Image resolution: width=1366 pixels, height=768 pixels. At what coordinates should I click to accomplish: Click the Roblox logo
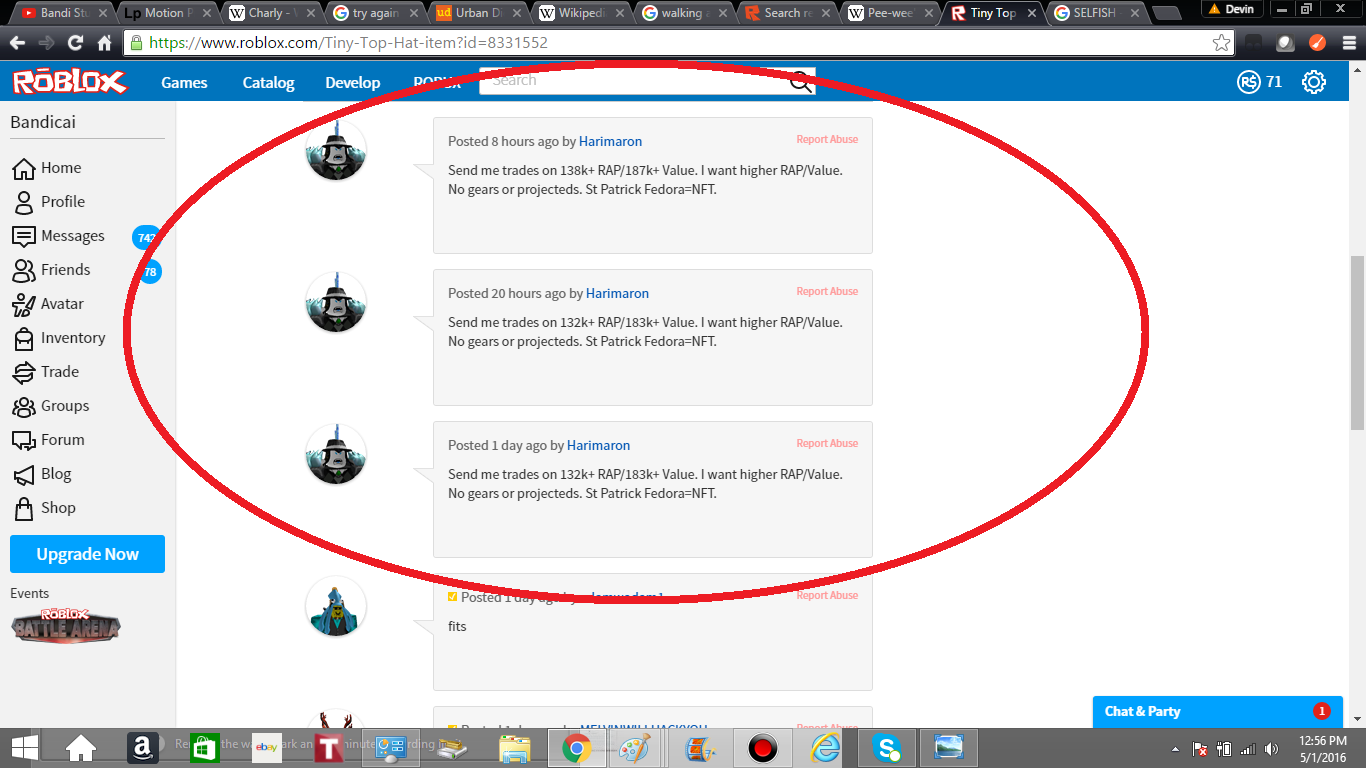pos(68,82)
